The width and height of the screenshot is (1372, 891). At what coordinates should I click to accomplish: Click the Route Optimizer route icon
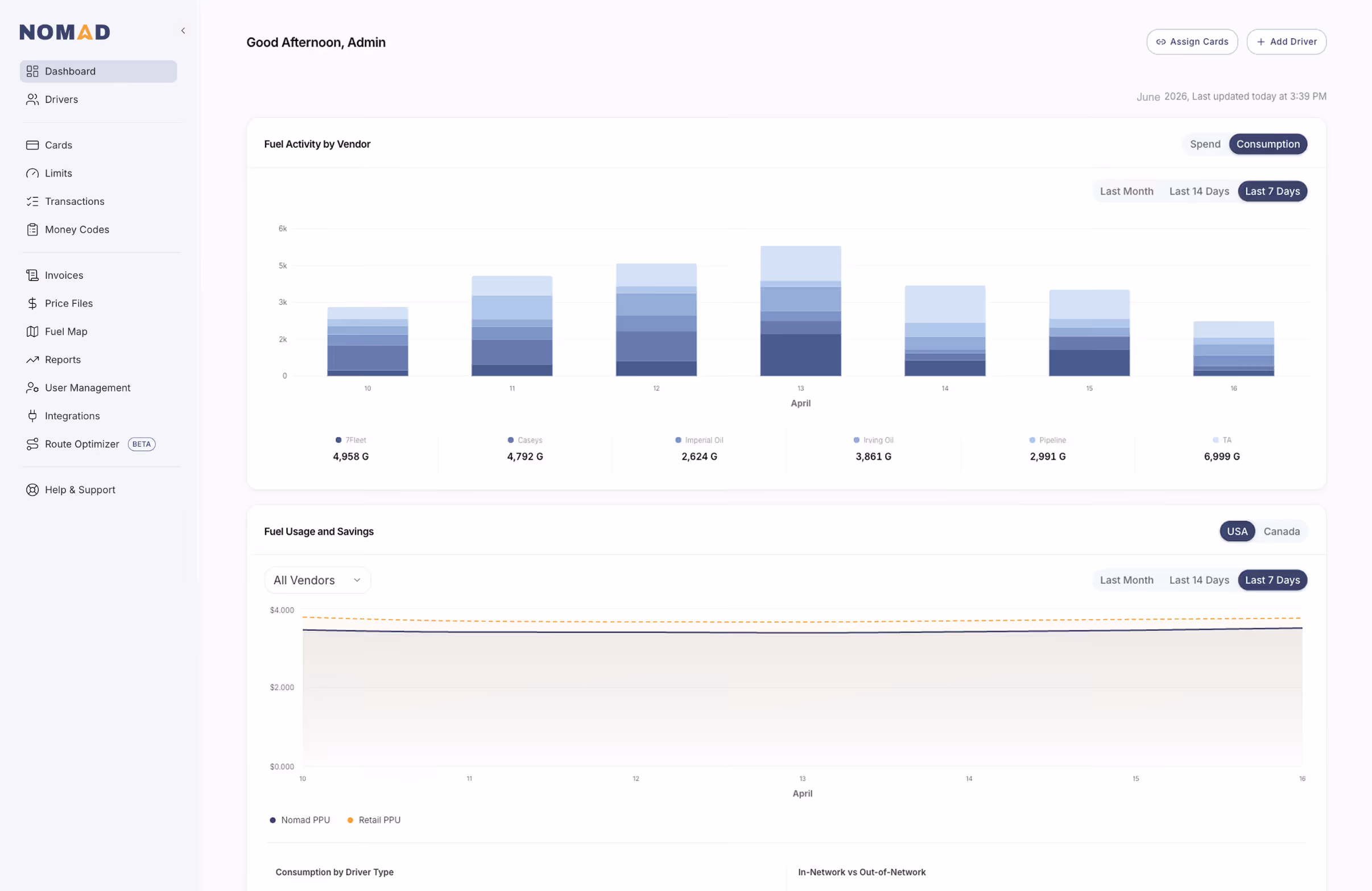[32, 444]
